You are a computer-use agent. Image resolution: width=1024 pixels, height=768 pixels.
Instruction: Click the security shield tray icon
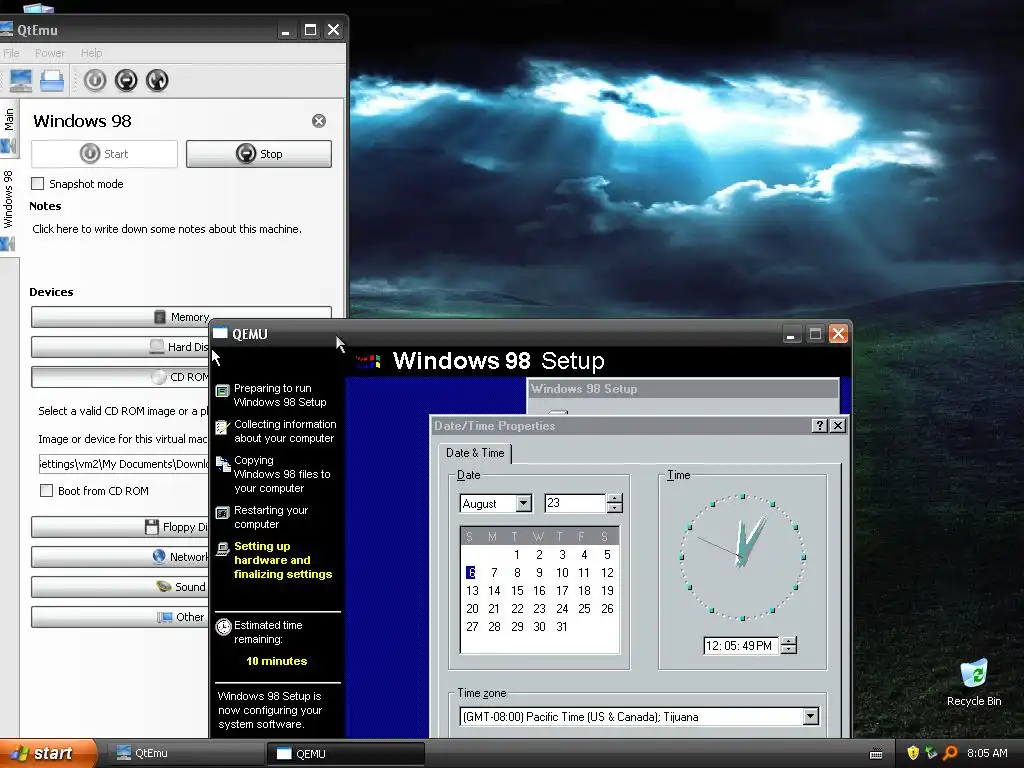click(913, 753)
